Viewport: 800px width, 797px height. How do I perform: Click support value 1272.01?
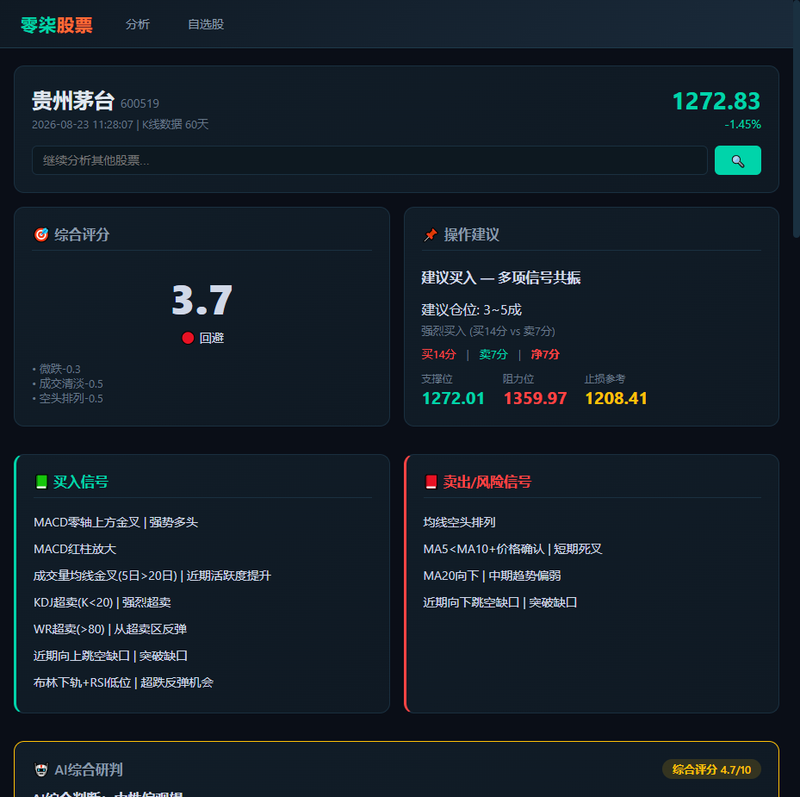pyautogui.click(x=453, y=398)
